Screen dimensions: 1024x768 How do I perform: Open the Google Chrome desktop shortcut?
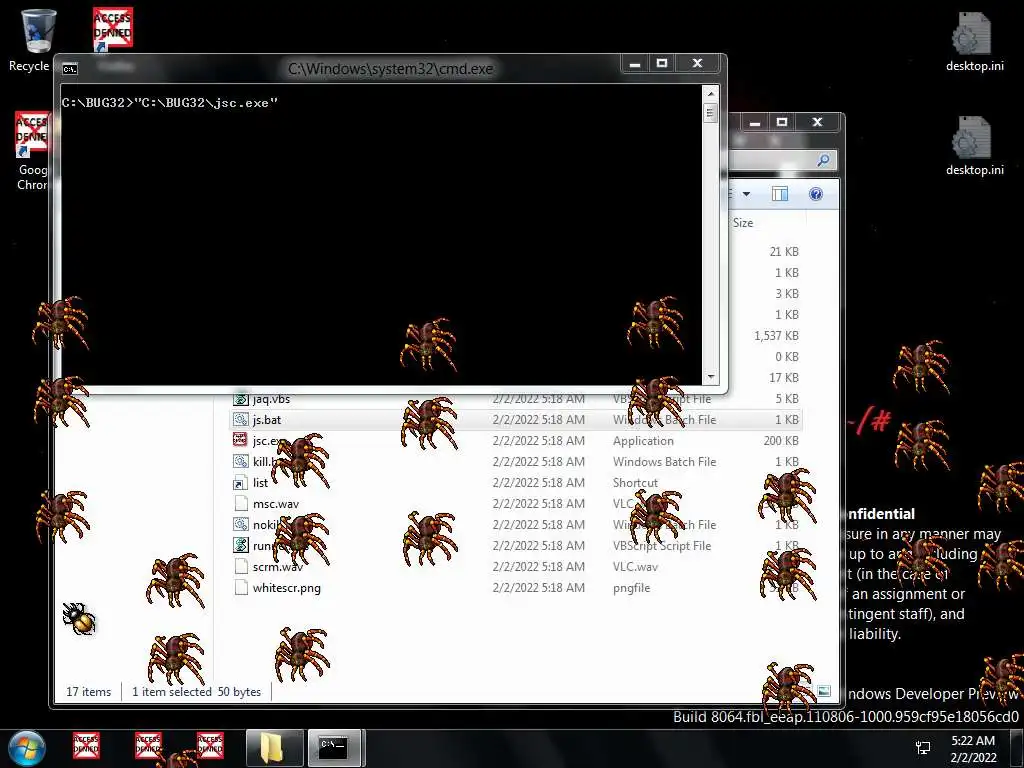[x=33, y=135]
